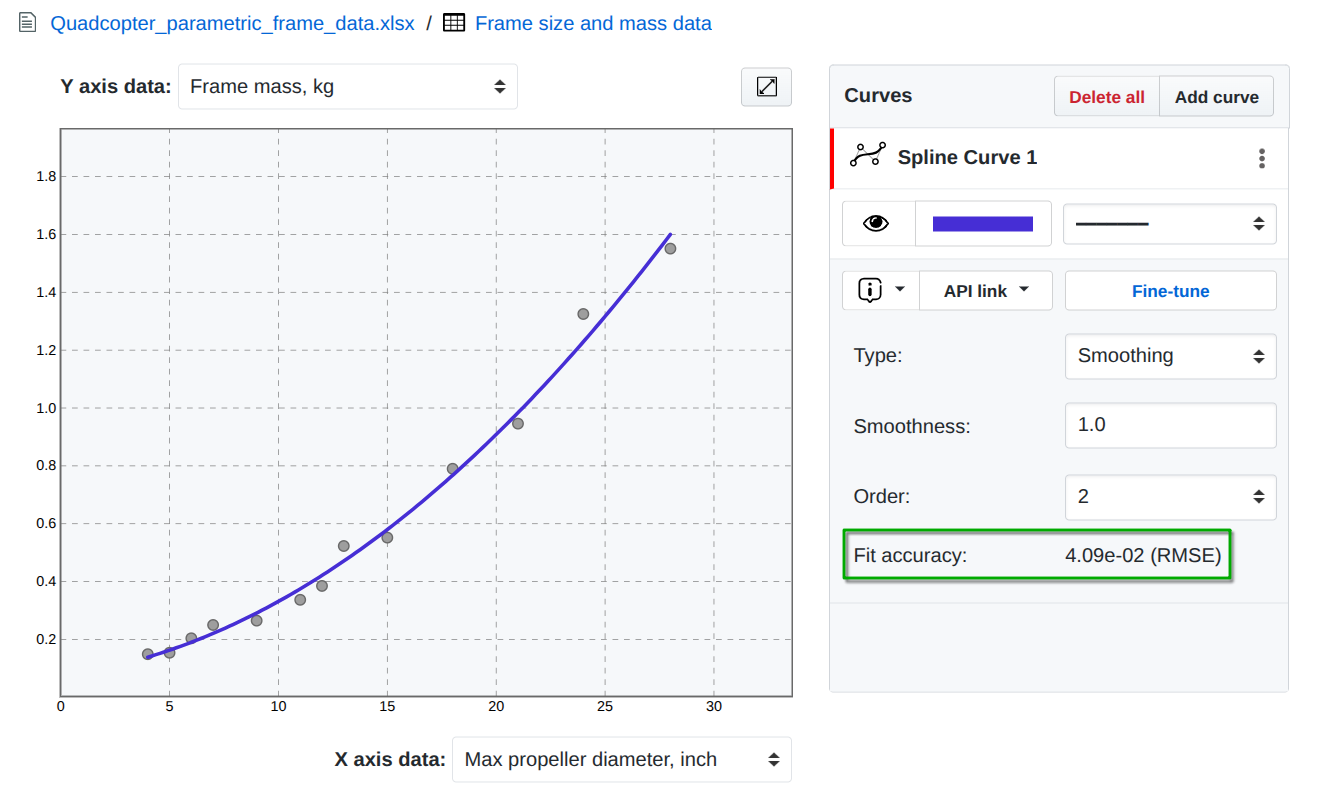The height and width of the screenshot is (791, 1317).
Task: Open the Spline Curve 1 three-dot menu
Action: pos(1262,158)
